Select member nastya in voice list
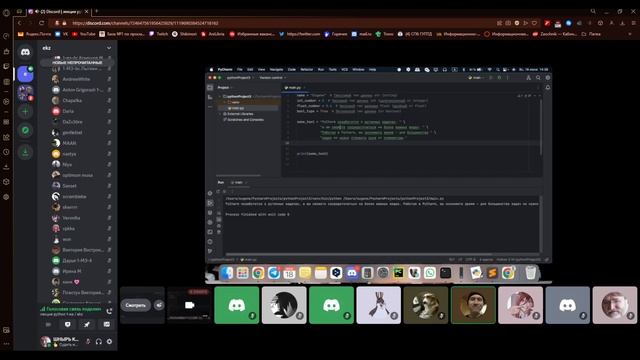Viewport: 640px width, 360px height. pos(82,154)
